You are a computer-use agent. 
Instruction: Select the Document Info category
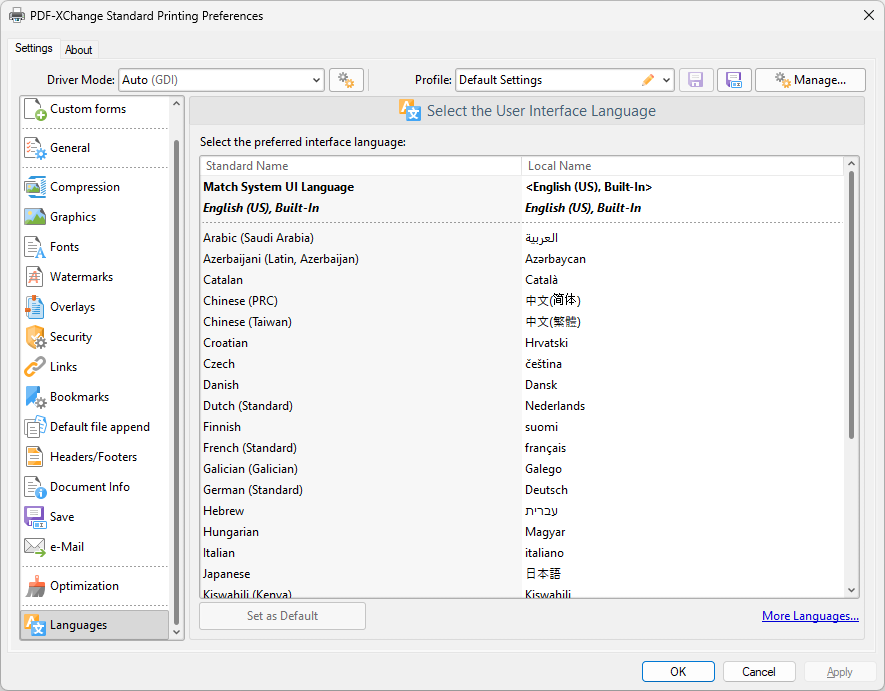click(x=90, y=487)
